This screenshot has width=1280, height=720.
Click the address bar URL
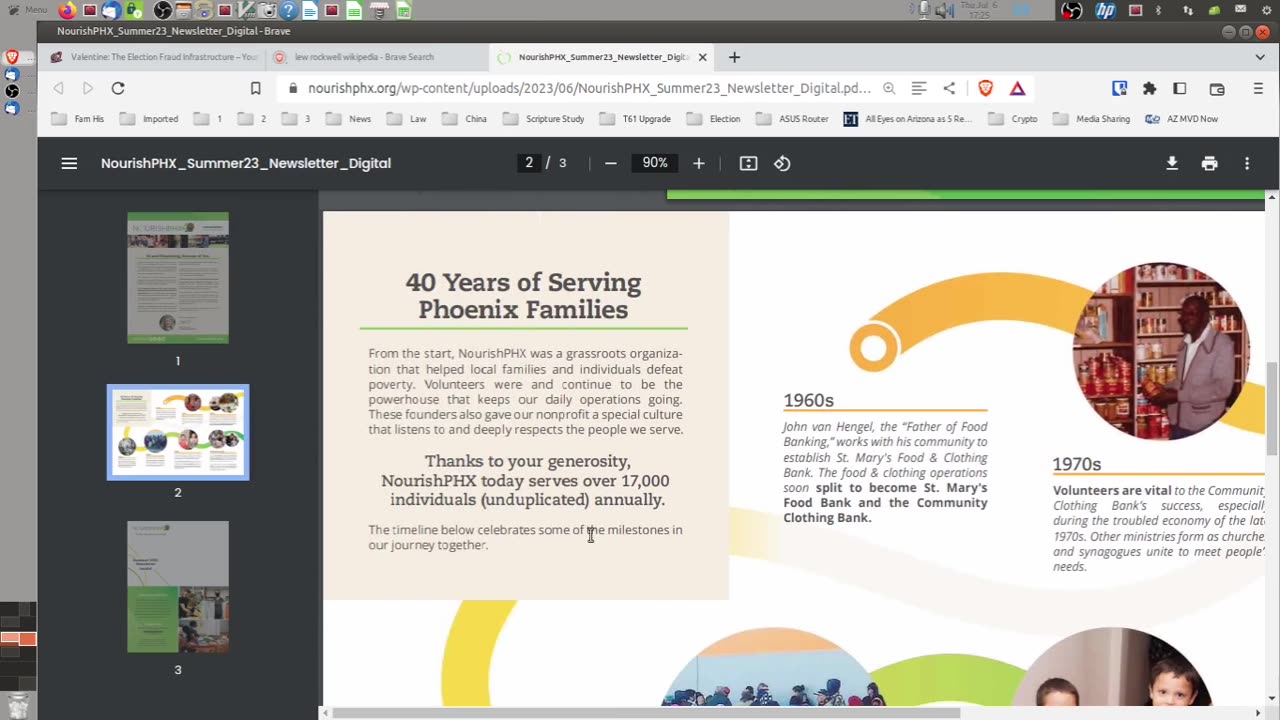[x=589, y=88]
